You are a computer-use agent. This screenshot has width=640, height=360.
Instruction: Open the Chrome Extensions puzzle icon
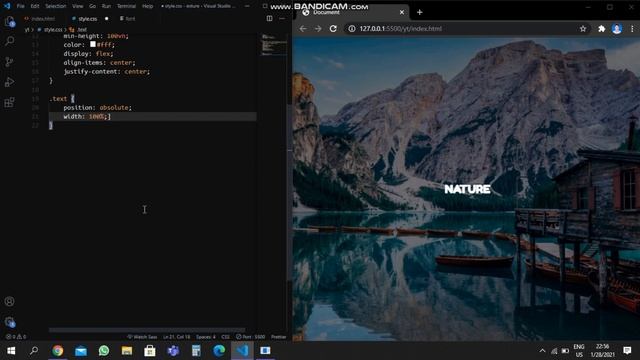[x=601, y=29]
